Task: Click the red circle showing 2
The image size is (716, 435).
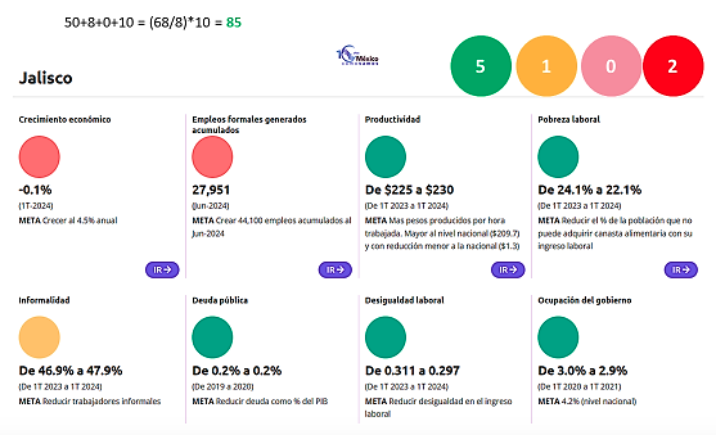Action: [x=673, y=67]
